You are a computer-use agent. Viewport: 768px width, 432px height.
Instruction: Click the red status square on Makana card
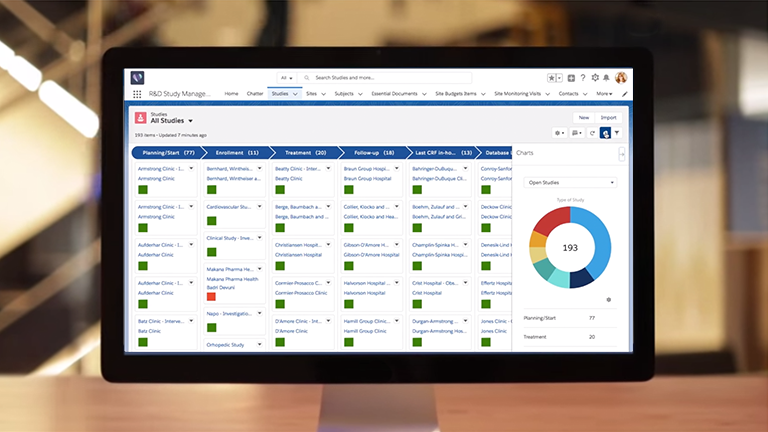(211, 297)
